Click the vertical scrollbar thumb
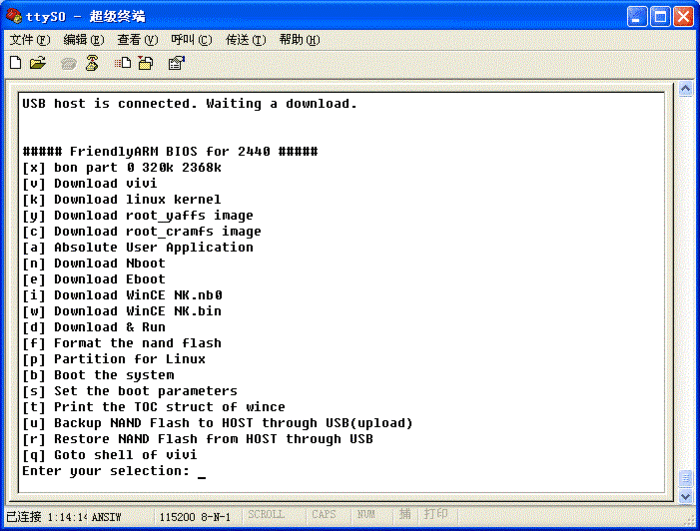This screenshot has width=700, height=531. 685,478
